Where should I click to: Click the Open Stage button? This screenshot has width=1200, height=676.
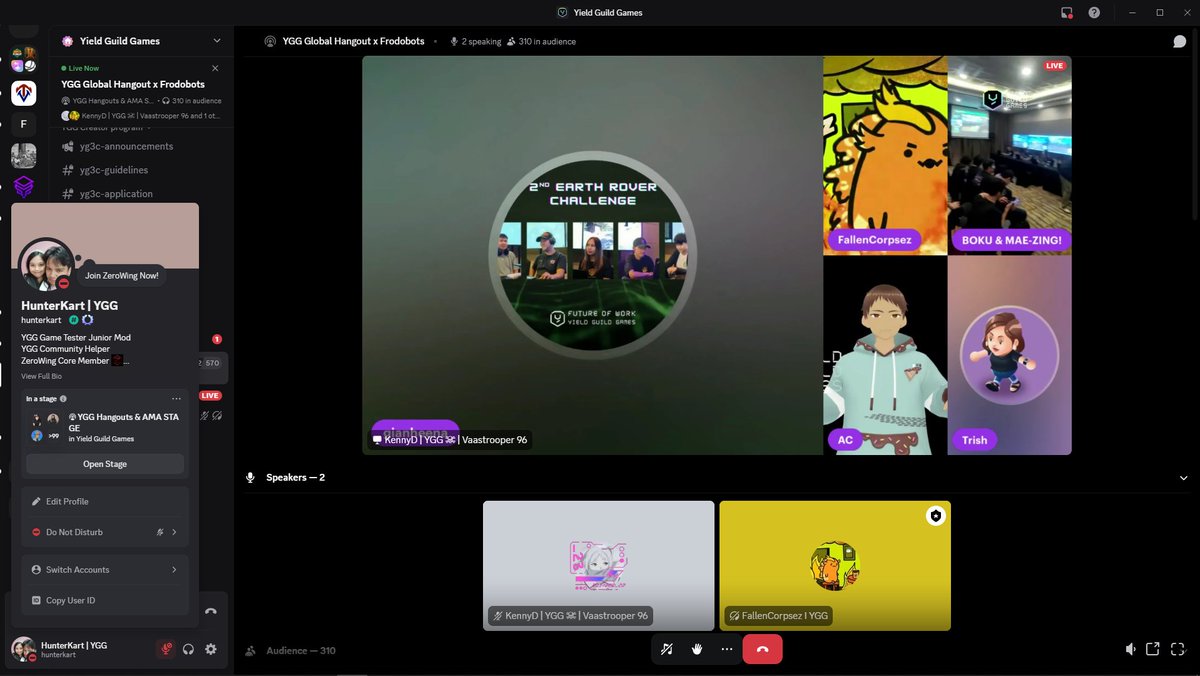coord(105,464)
